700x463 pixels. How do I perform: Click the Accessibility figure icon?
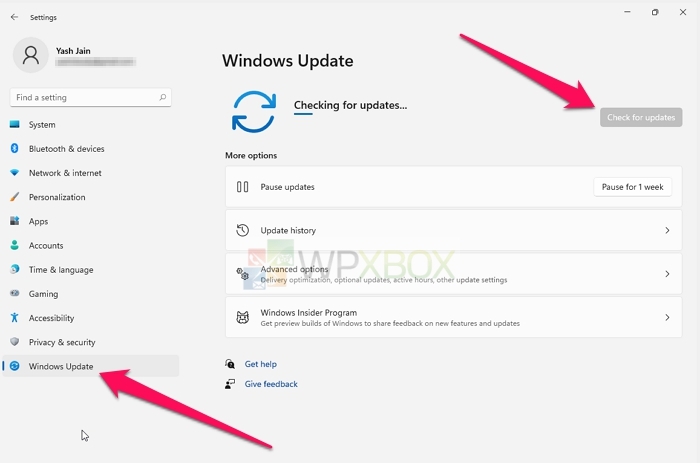[15, 317]
